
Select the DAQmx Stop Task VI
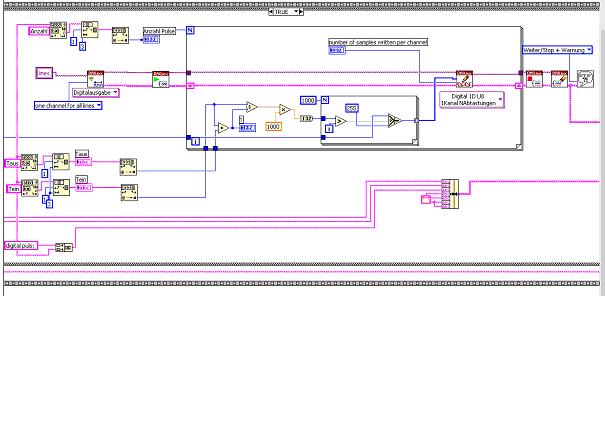pos(535,79)
